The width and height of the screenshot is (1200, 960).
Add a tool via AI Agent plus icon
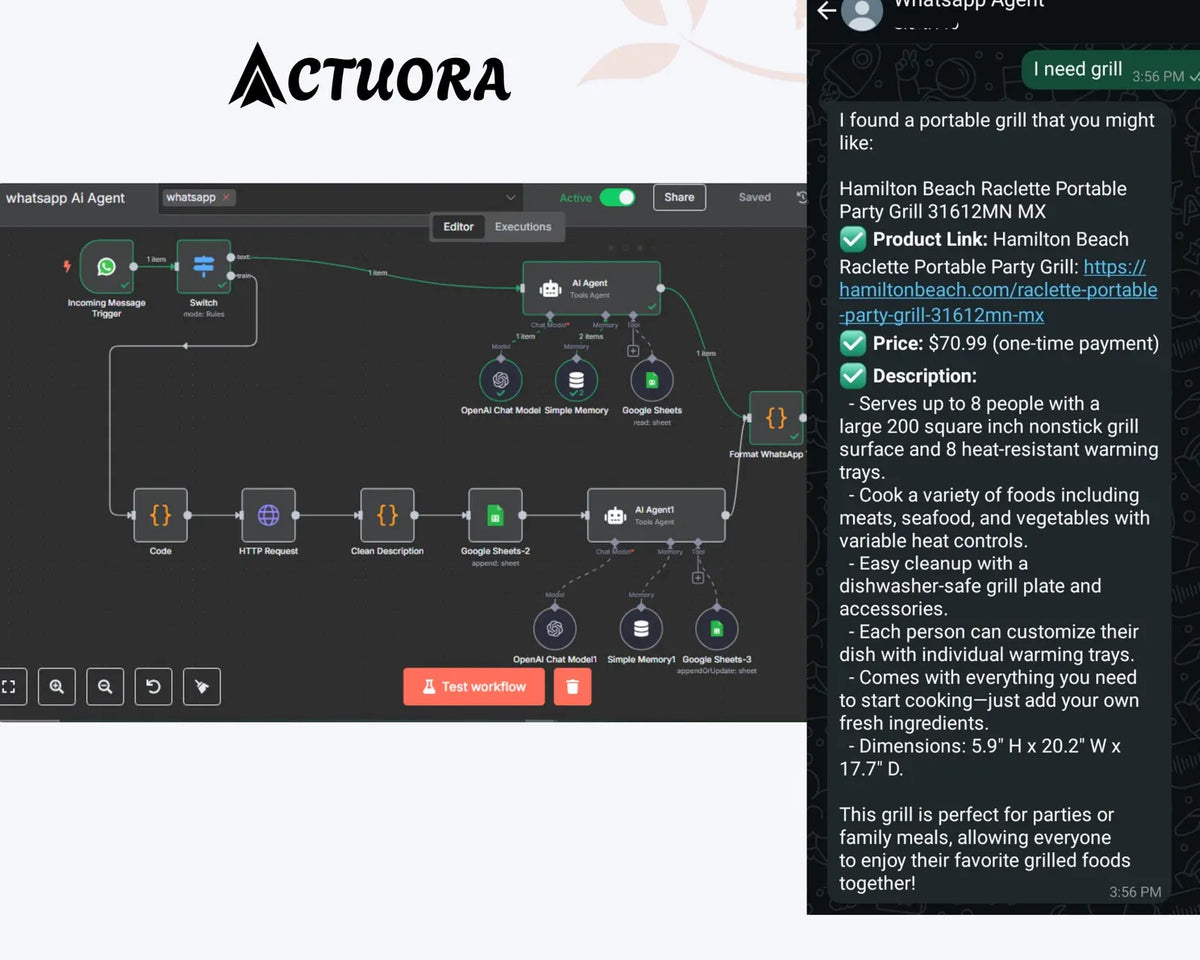point(633,351)
